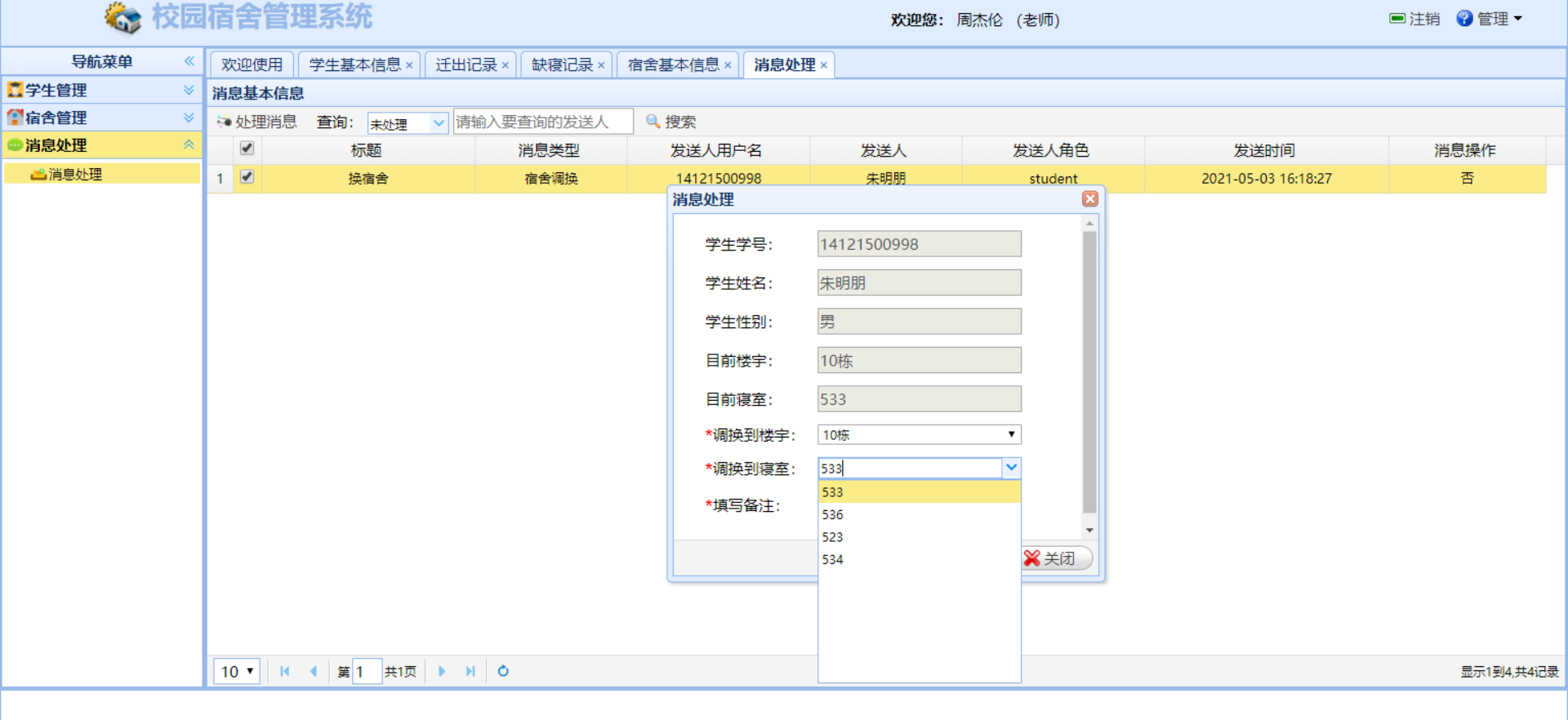Viewport: 1568px width, 720px height.
Task: Select room 533 from the dropdown list
Action: (x=919, y=492)
